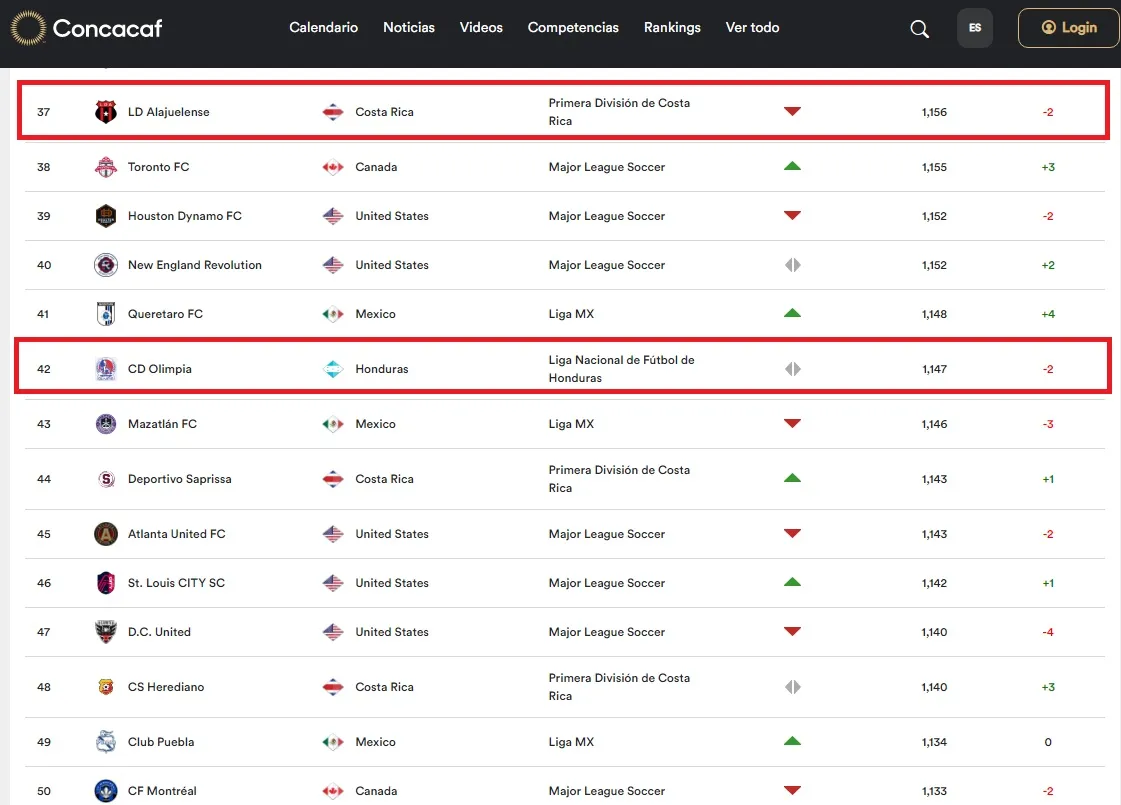Click the Mexico flag beside Queretaro FC
The width and height of the screenshot is (1121, 805).
[x=333, y=313]
